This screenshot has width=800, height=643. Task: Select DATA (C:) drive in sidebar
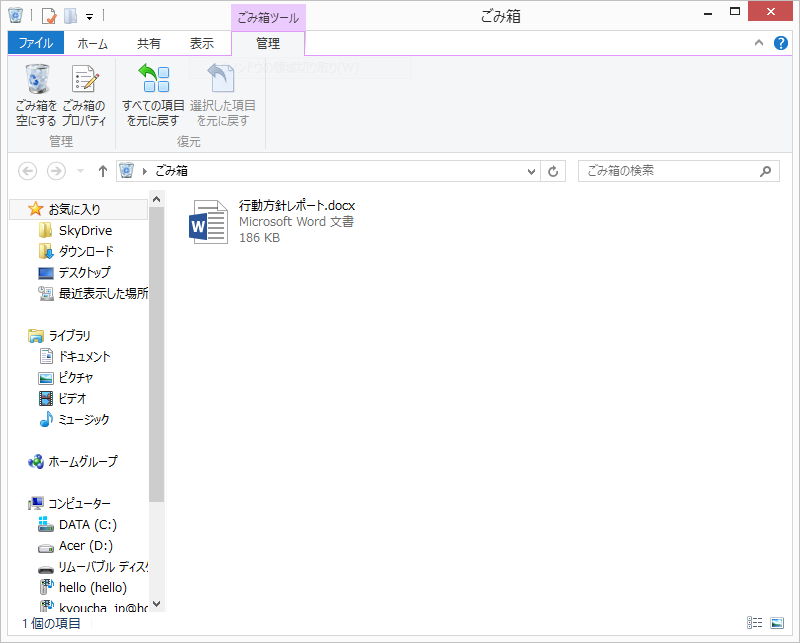tap(87, 524)
